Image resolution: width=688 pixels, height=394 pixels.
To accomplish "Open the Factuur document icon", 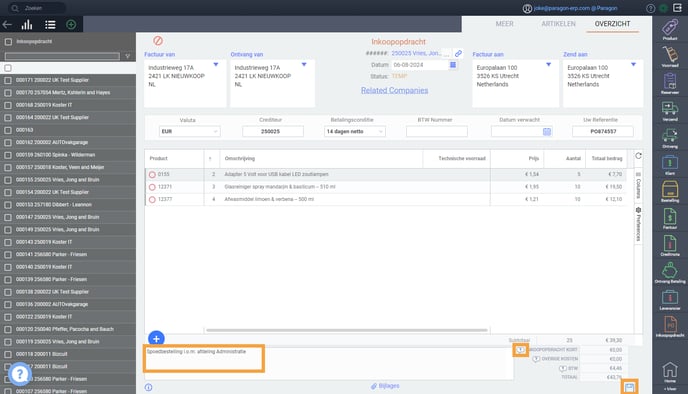I will [670, 216].
